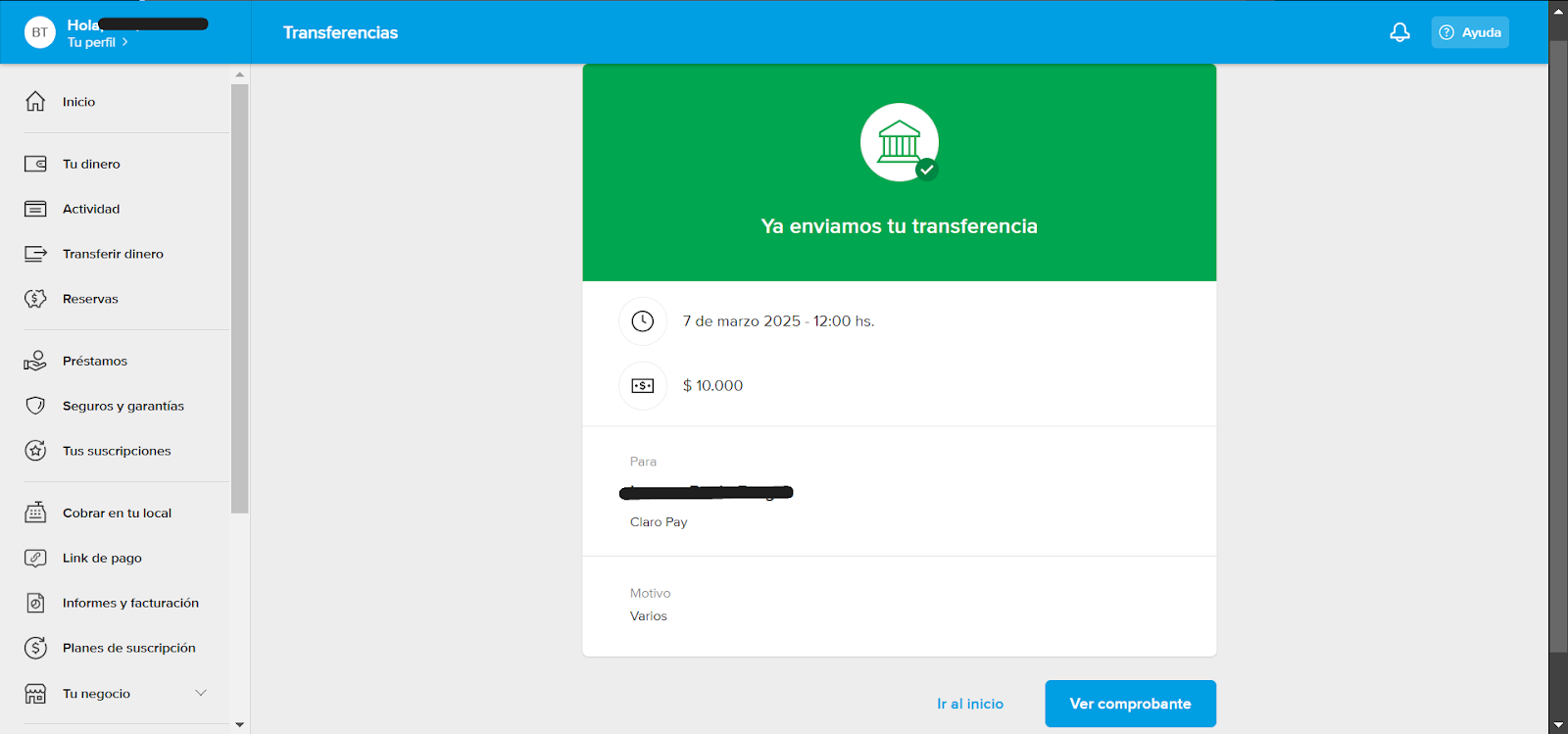Go to Tus suscripciones
Image resolution: width=1568 pixels, height=734 pixels.
117,451
